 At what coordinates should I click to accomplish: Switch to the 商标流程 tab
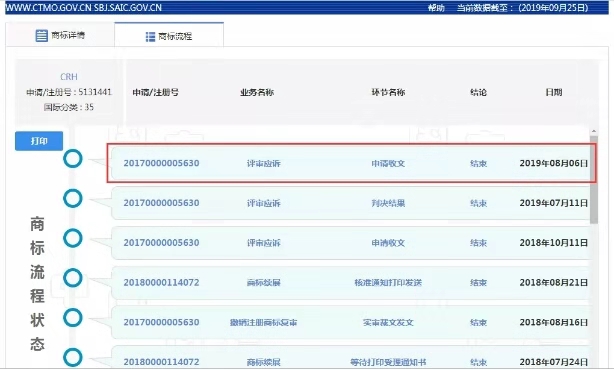click(x=169, y=36)
